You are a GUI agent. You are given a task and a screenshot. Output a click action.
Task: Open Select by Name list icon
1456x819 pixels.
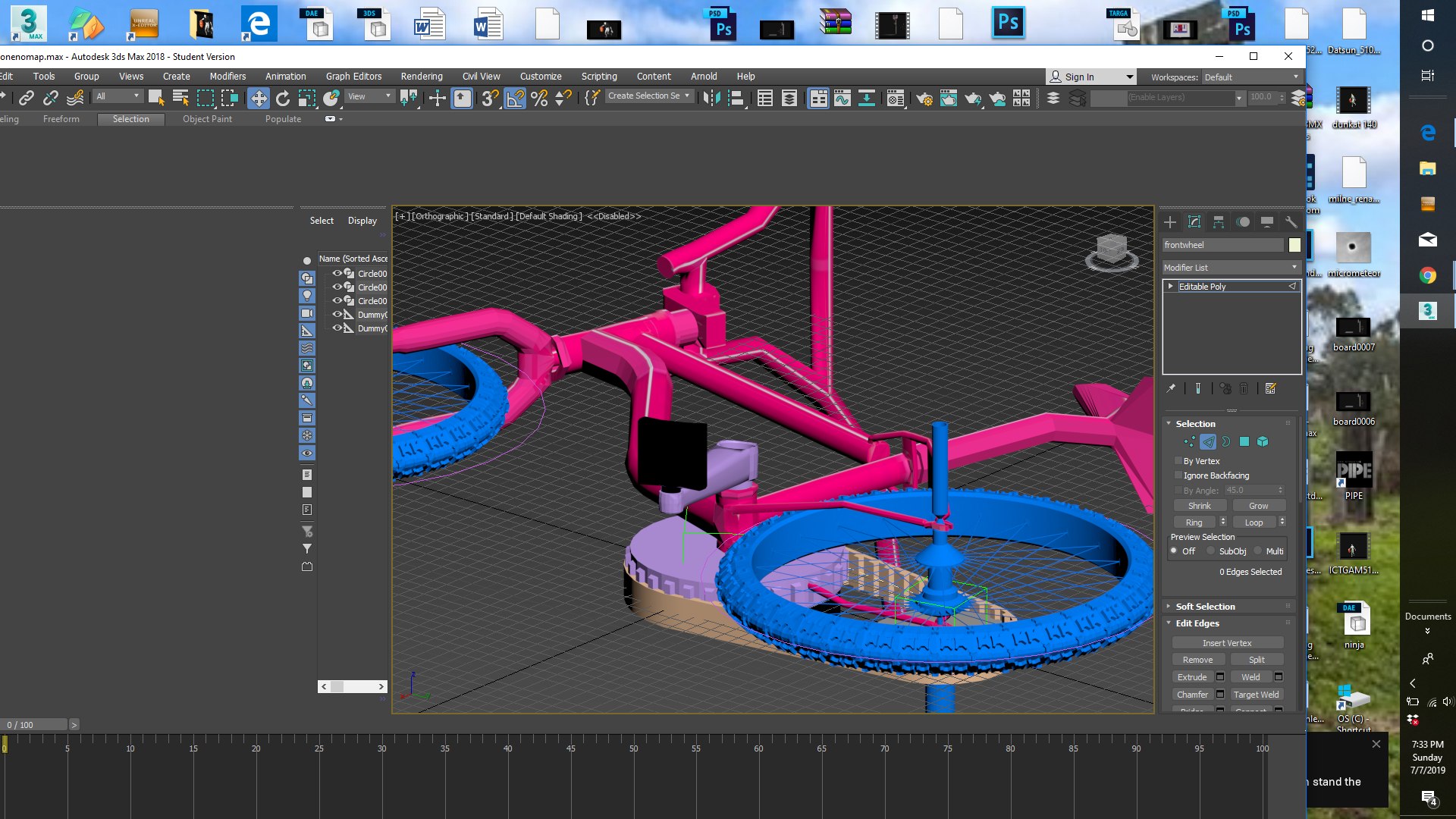(180, 98)
